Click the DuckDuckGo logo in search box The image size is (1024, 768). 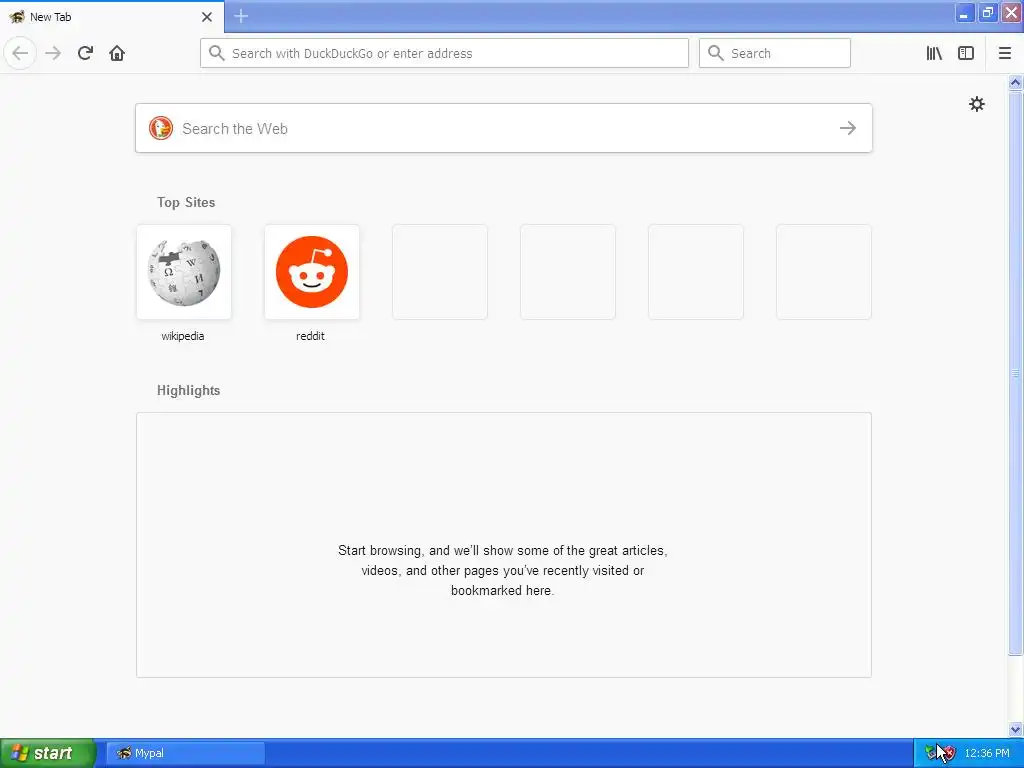(x=161, y=128)
